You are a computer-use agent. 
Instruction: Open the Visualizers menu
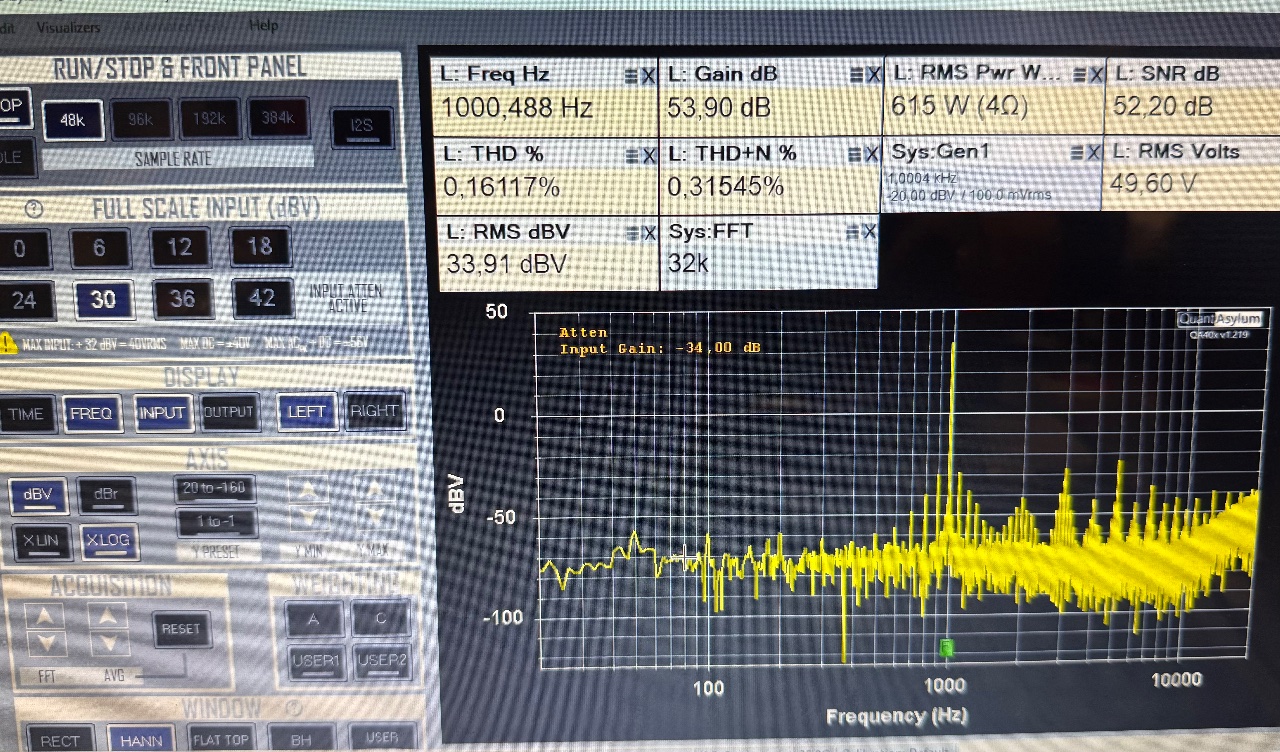tap(68, 27)
